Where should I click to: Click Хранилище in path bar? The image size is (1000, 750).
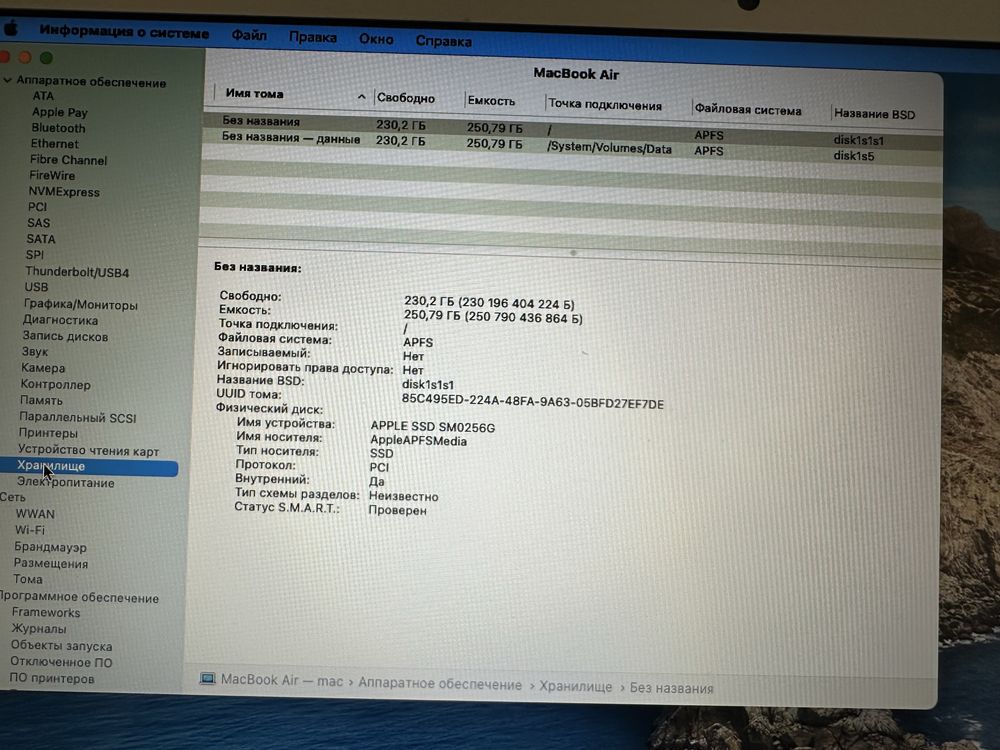(x=575, y=686)
